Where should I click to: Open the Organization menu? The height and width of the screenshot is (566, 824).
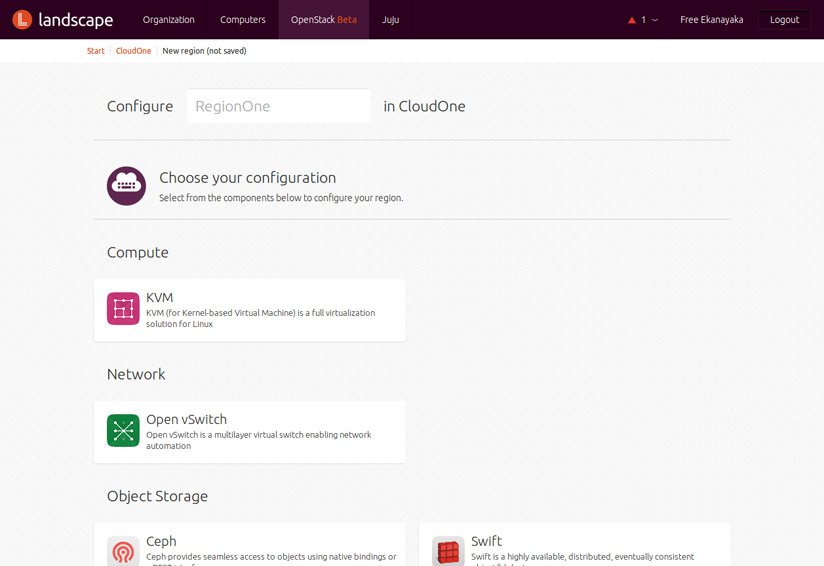tap(168, 19)
